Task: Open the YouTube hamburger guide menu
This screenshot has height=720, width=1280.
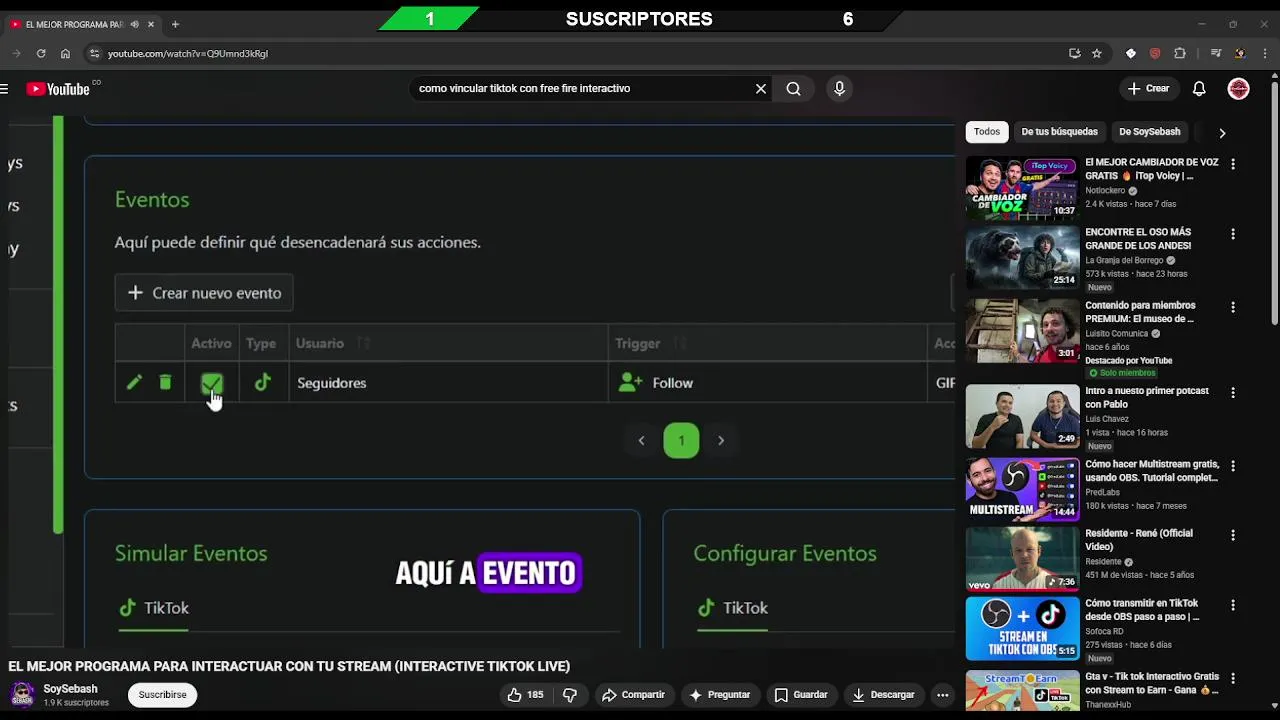Action: pos(4,89)
